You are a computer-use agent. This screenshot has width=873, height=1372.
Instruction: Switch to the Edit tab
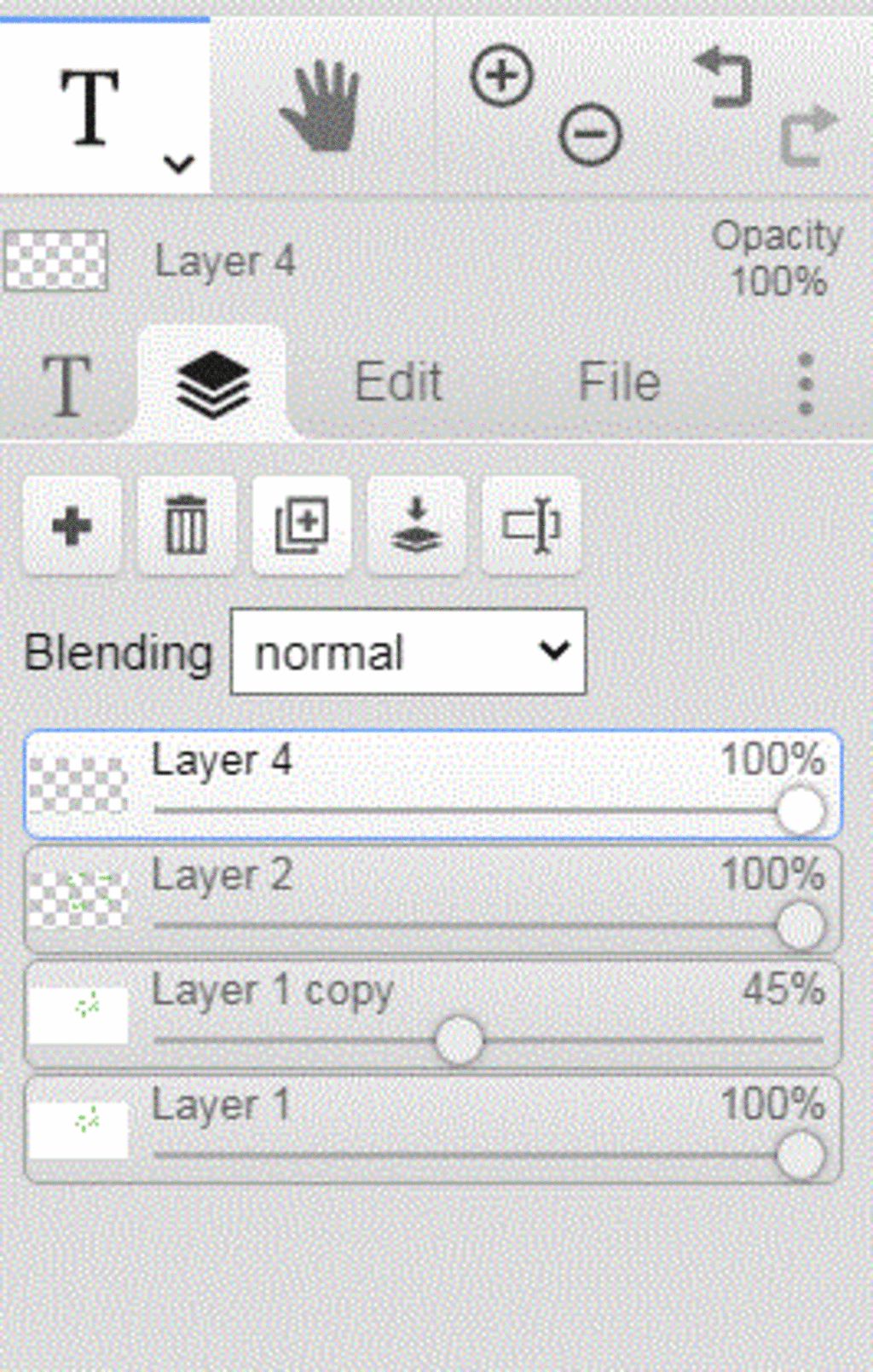click(398, 382)
